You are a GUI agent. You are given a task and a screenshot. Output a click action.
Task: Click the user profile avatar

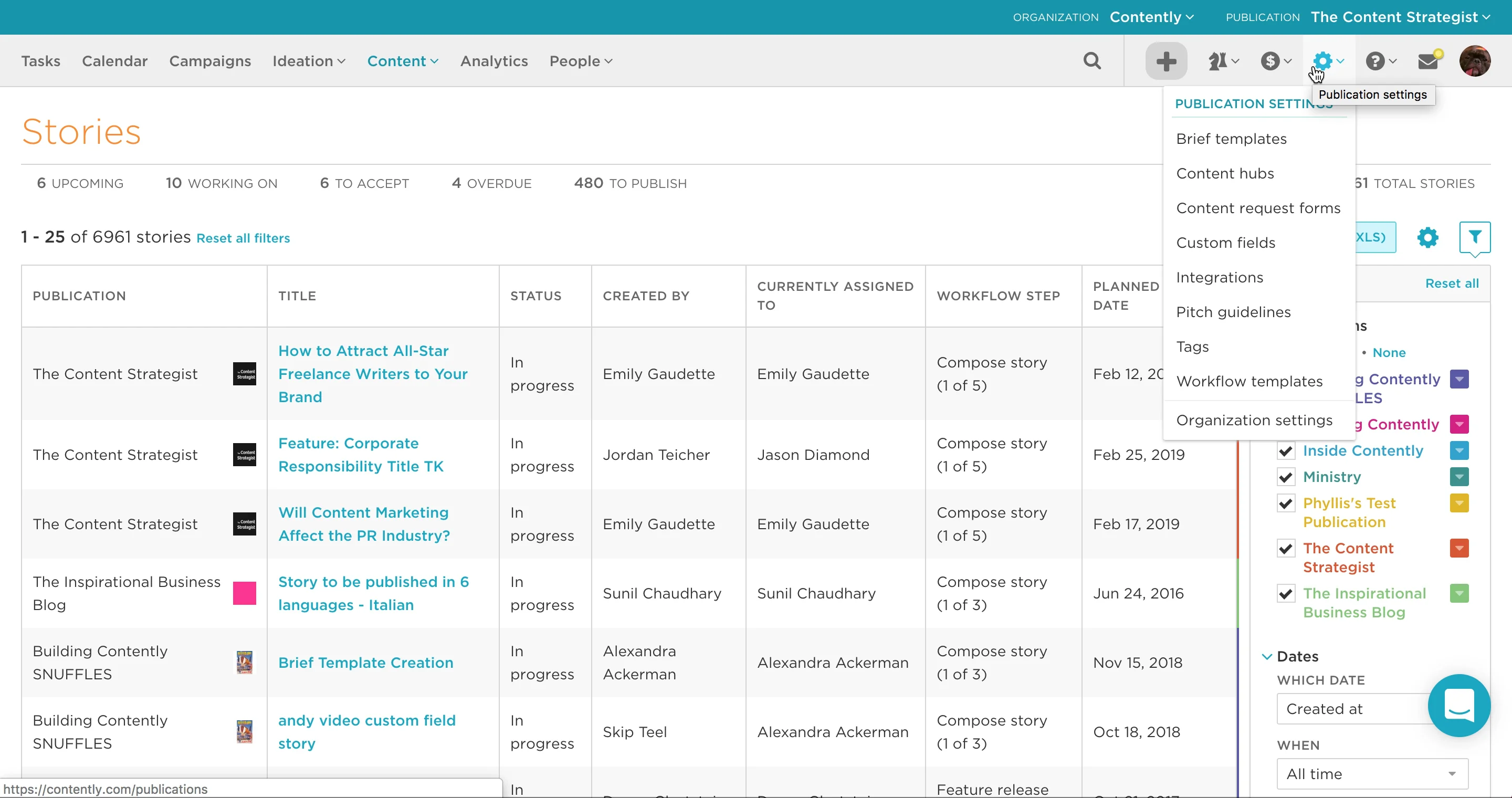tap(1474, 60)
